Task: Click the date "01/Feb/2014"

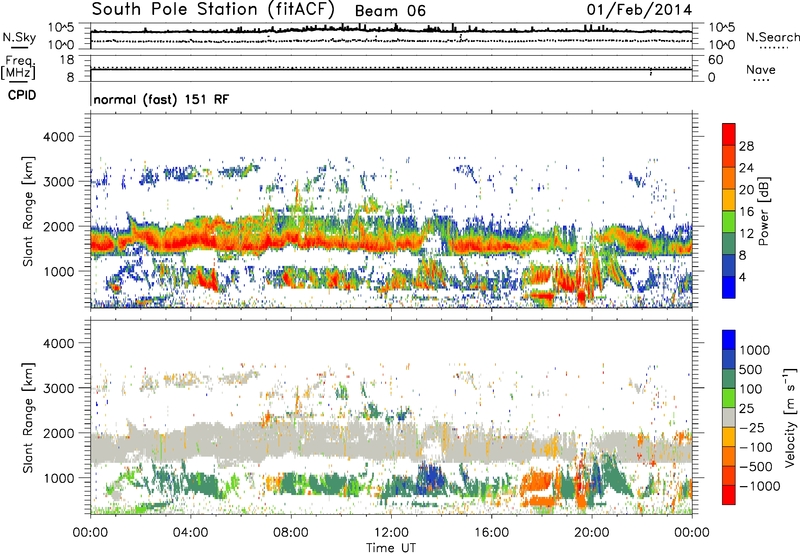Action: (x=639, y=10)
